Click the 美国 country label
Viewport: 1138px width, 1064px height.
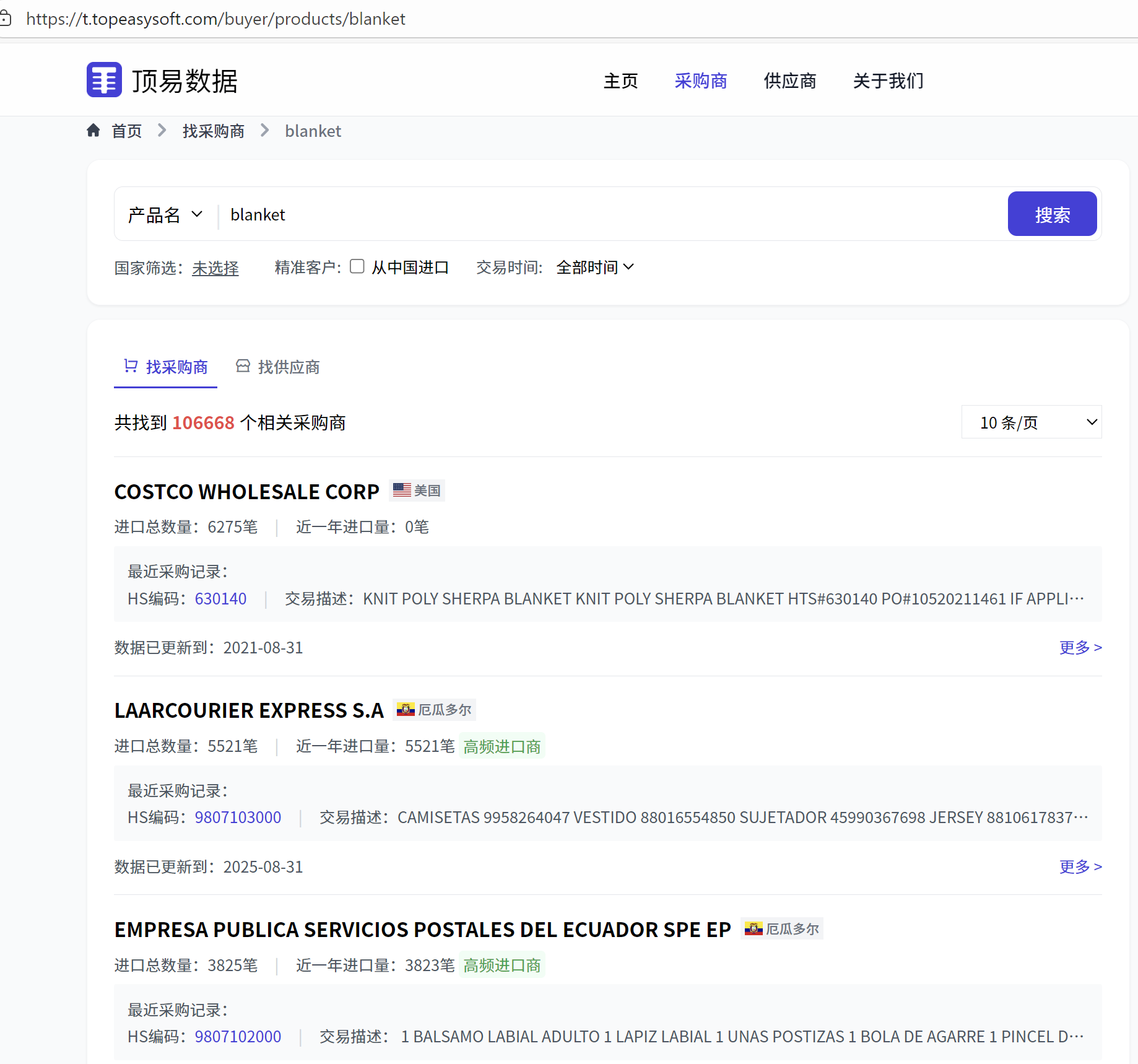coord(427,491)
